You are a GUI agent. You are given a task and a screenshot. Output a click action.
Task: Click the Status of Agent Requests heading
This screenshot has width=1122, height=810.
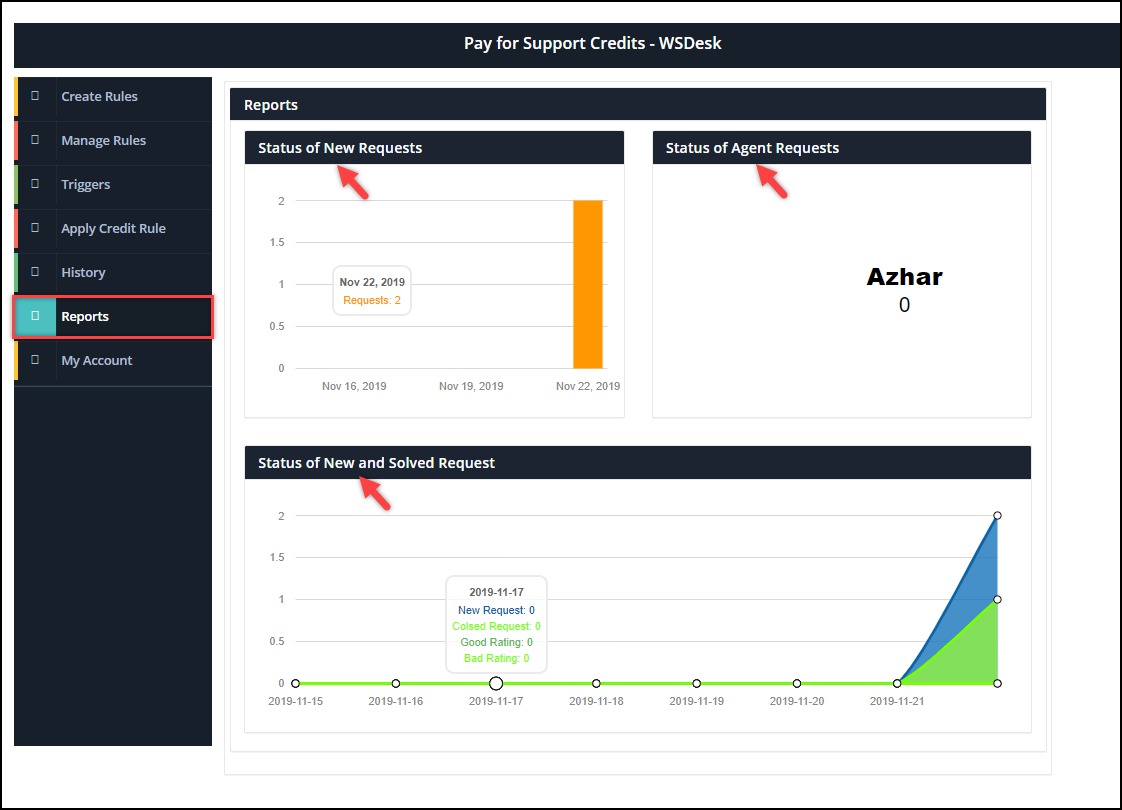[752, 148]
